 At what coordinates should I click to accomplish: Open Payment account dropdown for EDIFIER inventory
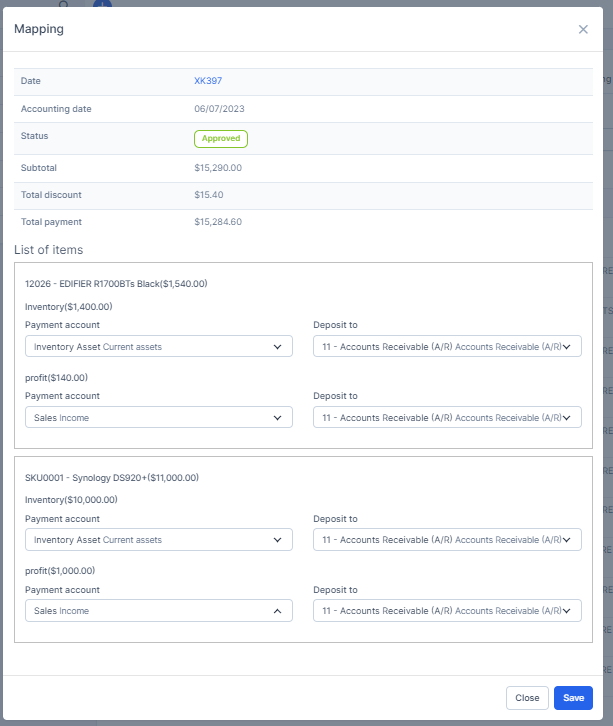click(158, 347)
